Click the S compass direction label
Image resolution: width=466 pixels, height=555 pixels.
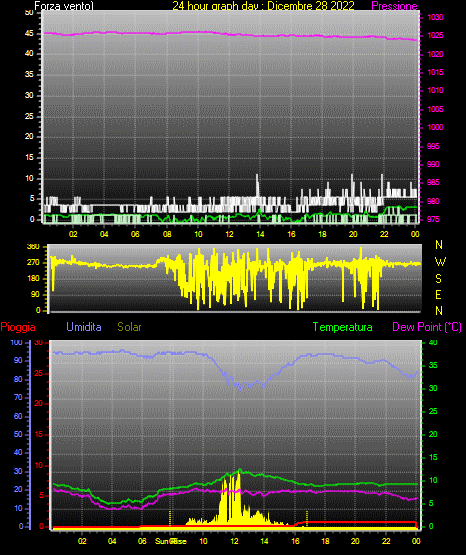pyautogui.click(x=438, y=279)
